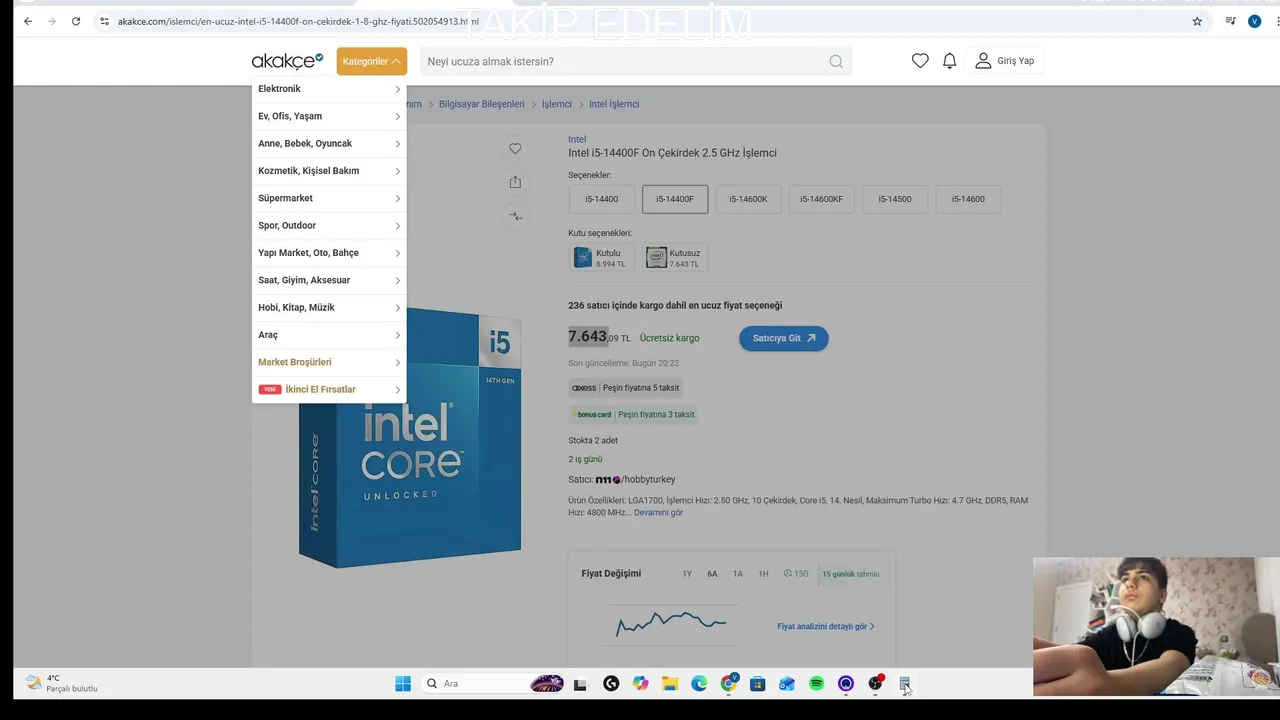1280x720 pixels.
Task: Expand the Süpermarket category
Action: pyautogui.click(x=329, y=198)
